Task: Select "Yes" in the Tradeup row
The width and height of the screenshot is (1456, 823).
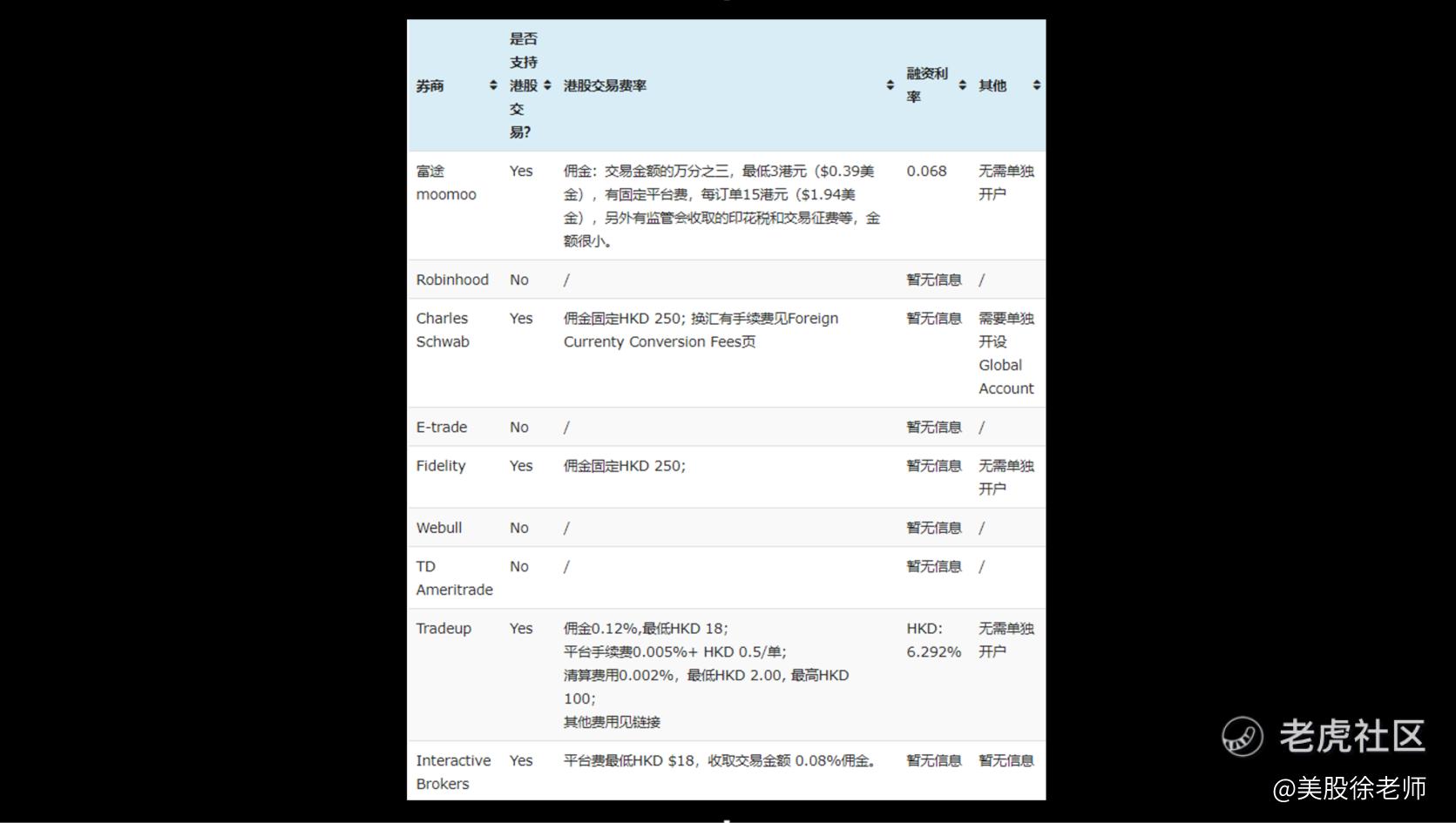Action: tap(521, 628)
